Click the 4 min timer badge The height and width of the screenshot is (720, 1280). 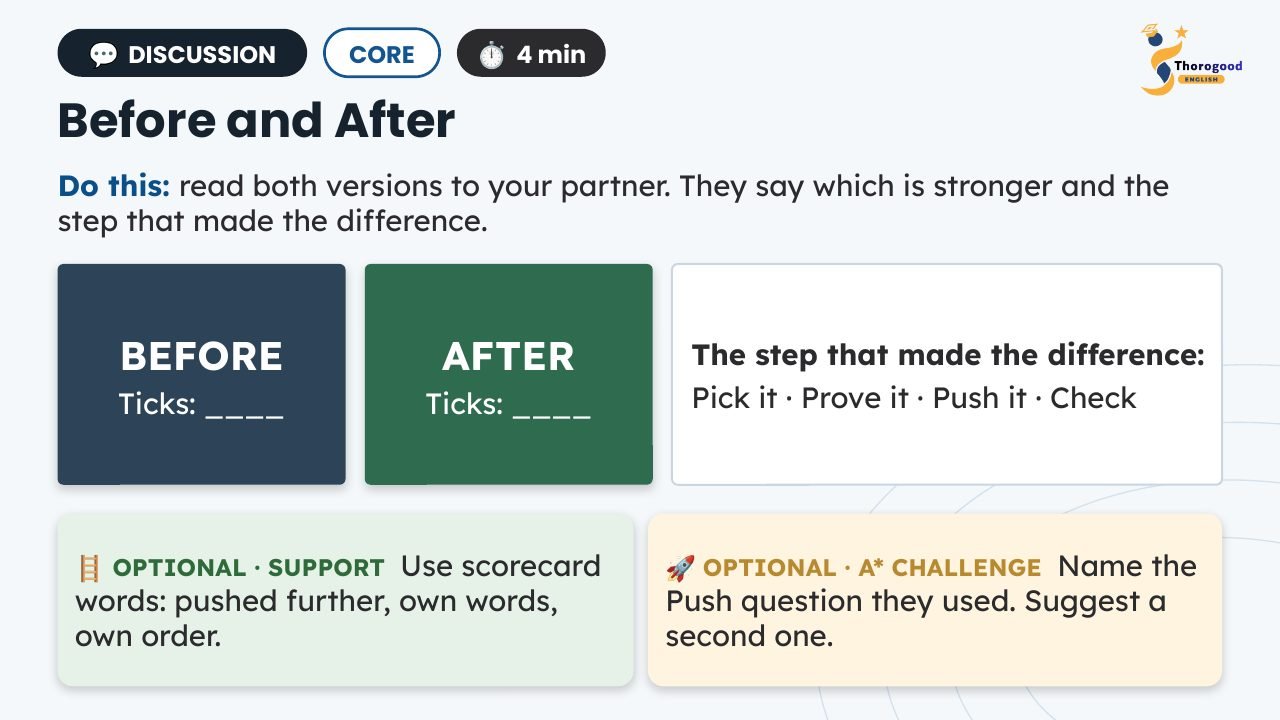click(x=531, y=53)
